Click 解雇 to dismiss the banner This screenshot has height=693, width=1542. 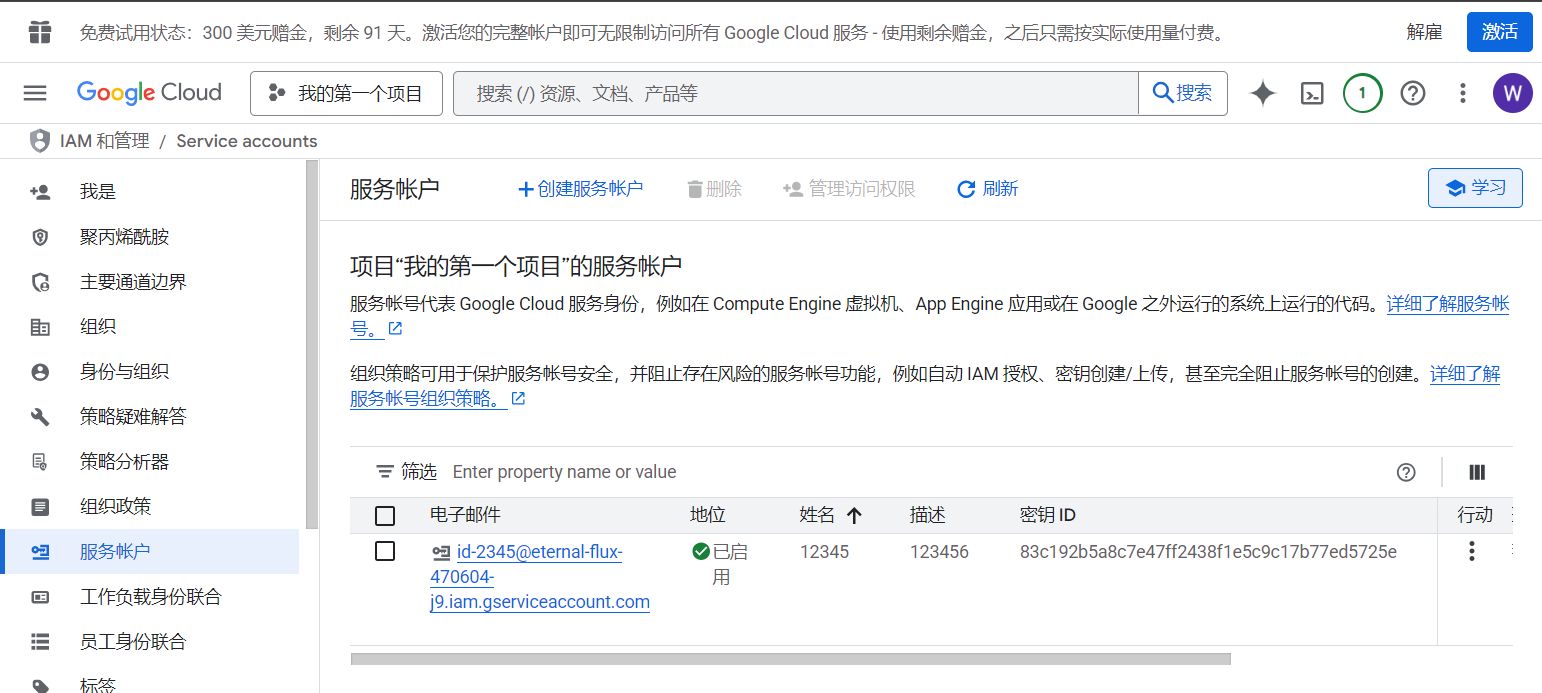click(1424, 32)
